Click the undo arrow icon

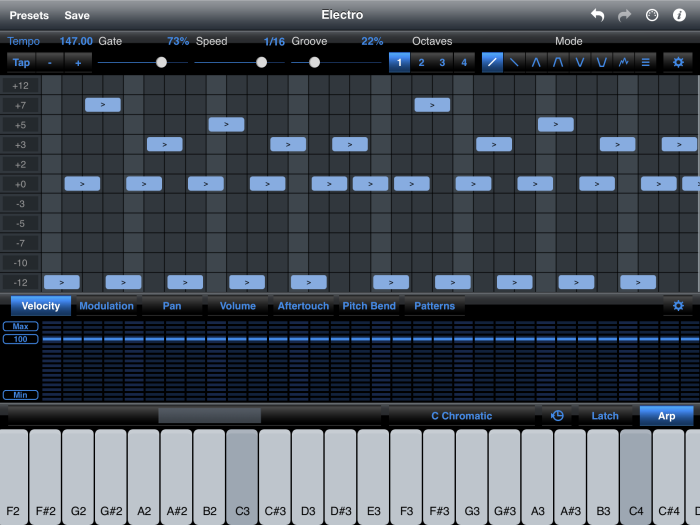point(597,15)
